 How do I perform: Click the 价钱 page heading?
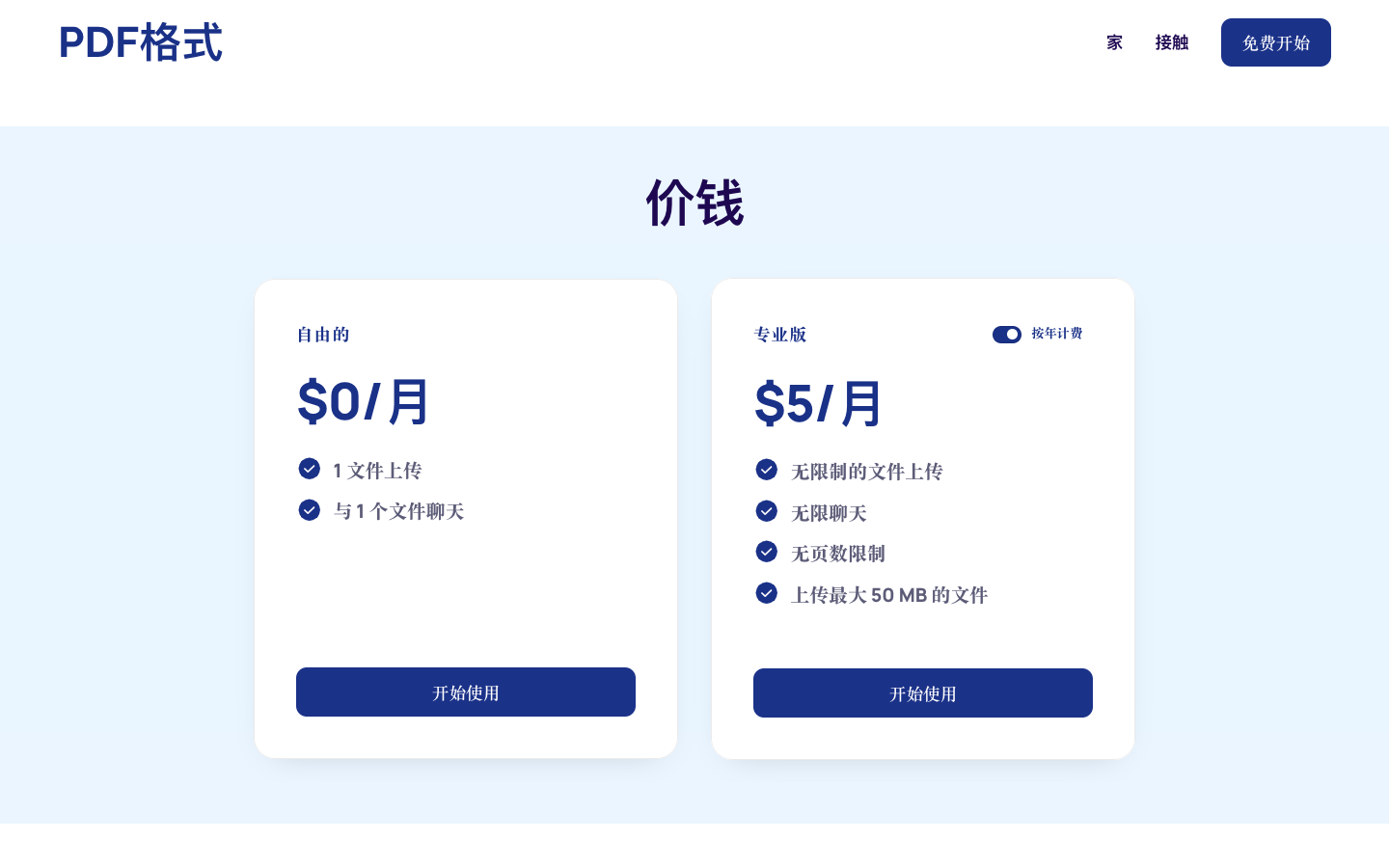pyautogui.click(x=694, y=203)
